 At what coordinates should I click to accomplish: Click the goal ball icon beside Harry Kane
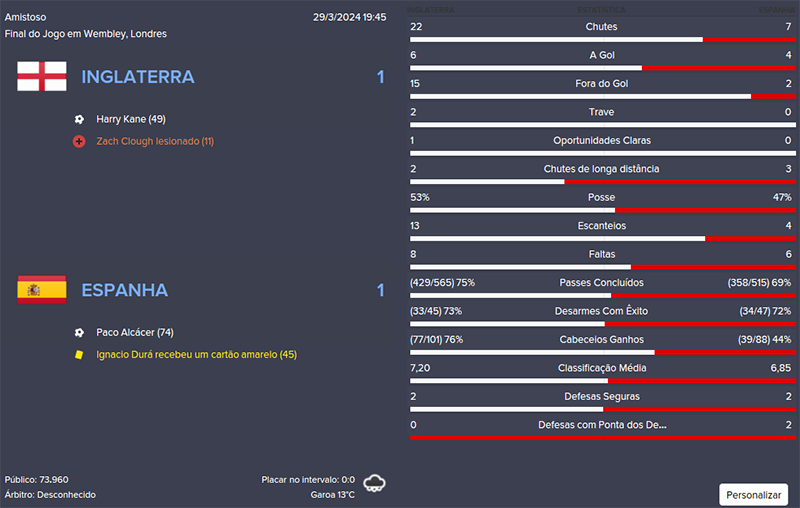(79, 119)
